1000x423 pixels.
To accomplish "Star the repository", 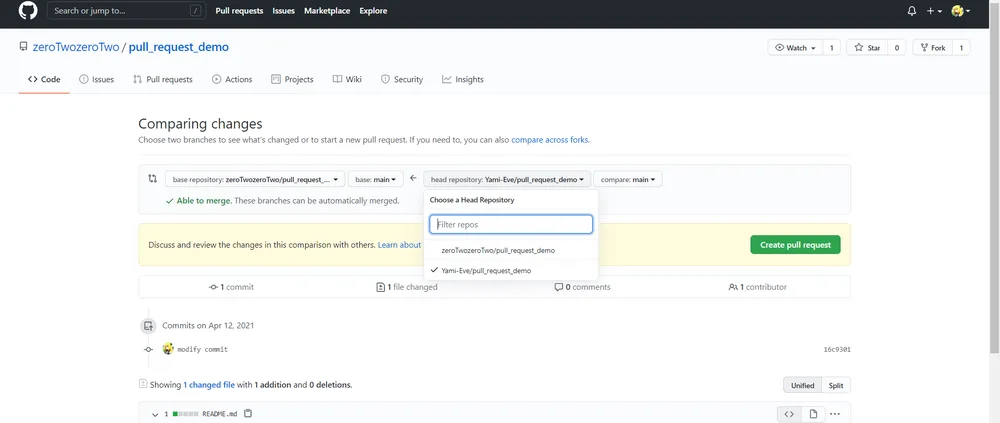I will [x=867, y=48].
